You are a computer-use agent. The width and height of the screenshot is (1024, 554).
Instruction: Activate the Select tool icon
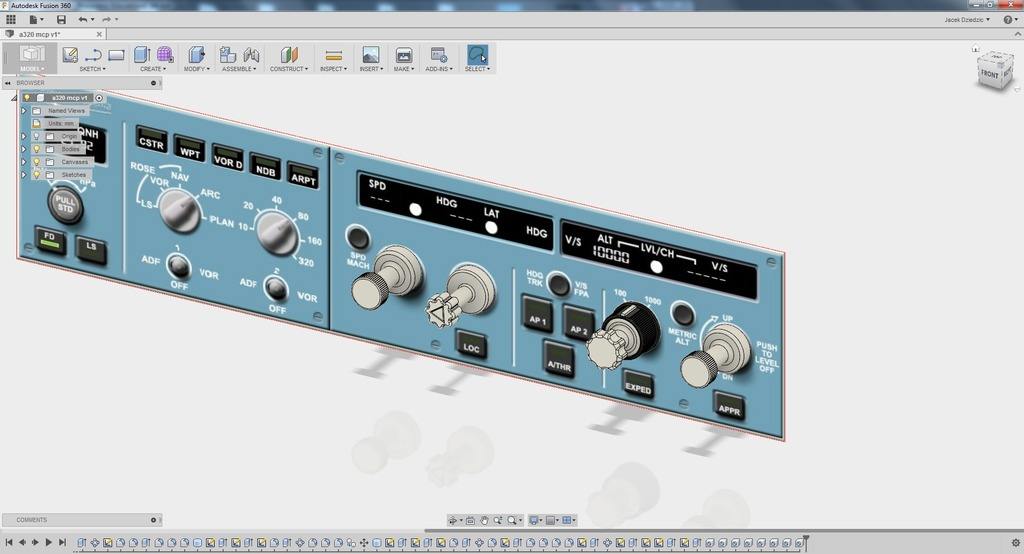477,54
